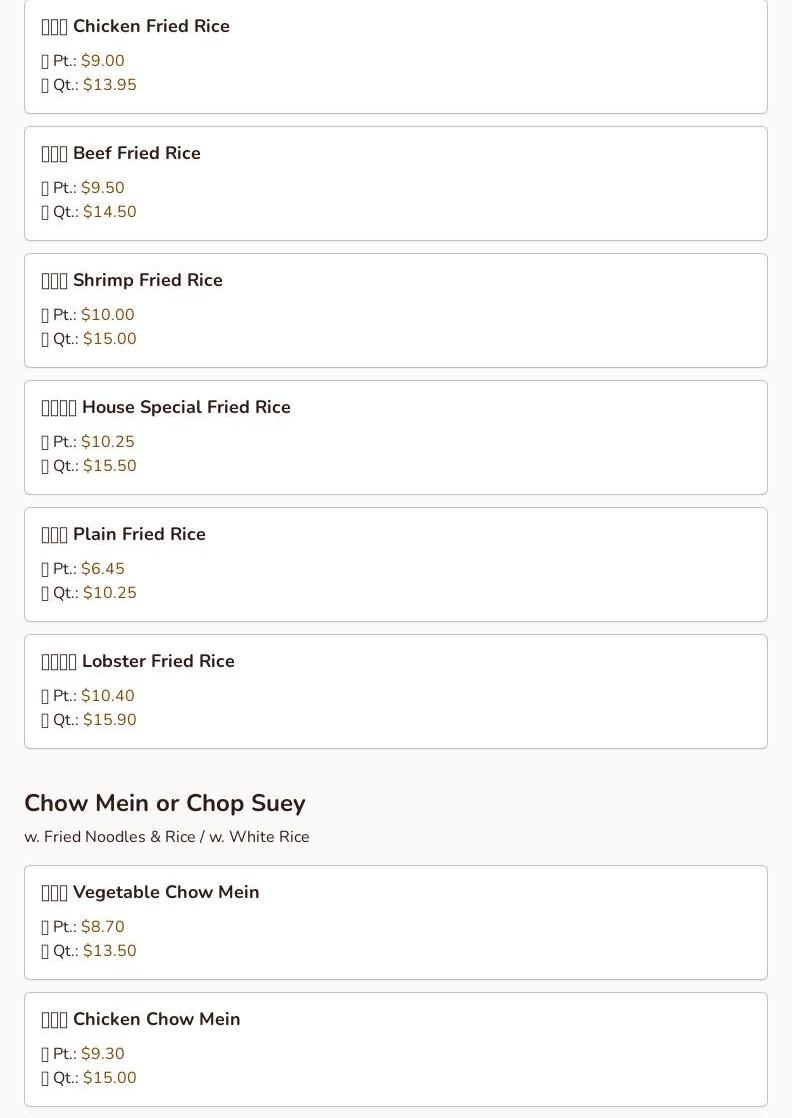Pick Beef Fried Rice quart price $14.50
The width and height of the screenshot is (792, 1118).
pyautogui.click(x=110, y=212)
